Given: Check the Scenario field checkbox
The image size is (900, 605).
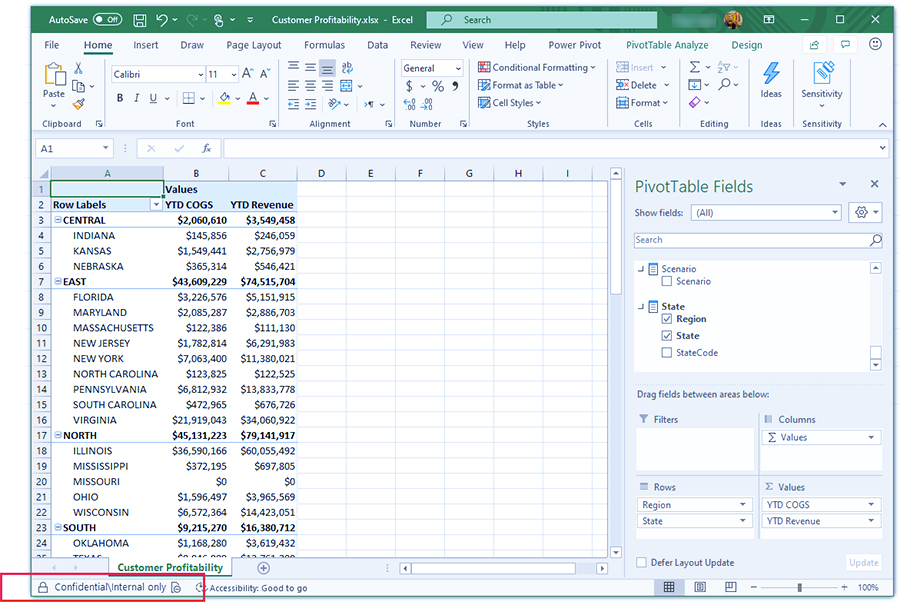Looking at the screenshot, I should click(x=666, y=281).
